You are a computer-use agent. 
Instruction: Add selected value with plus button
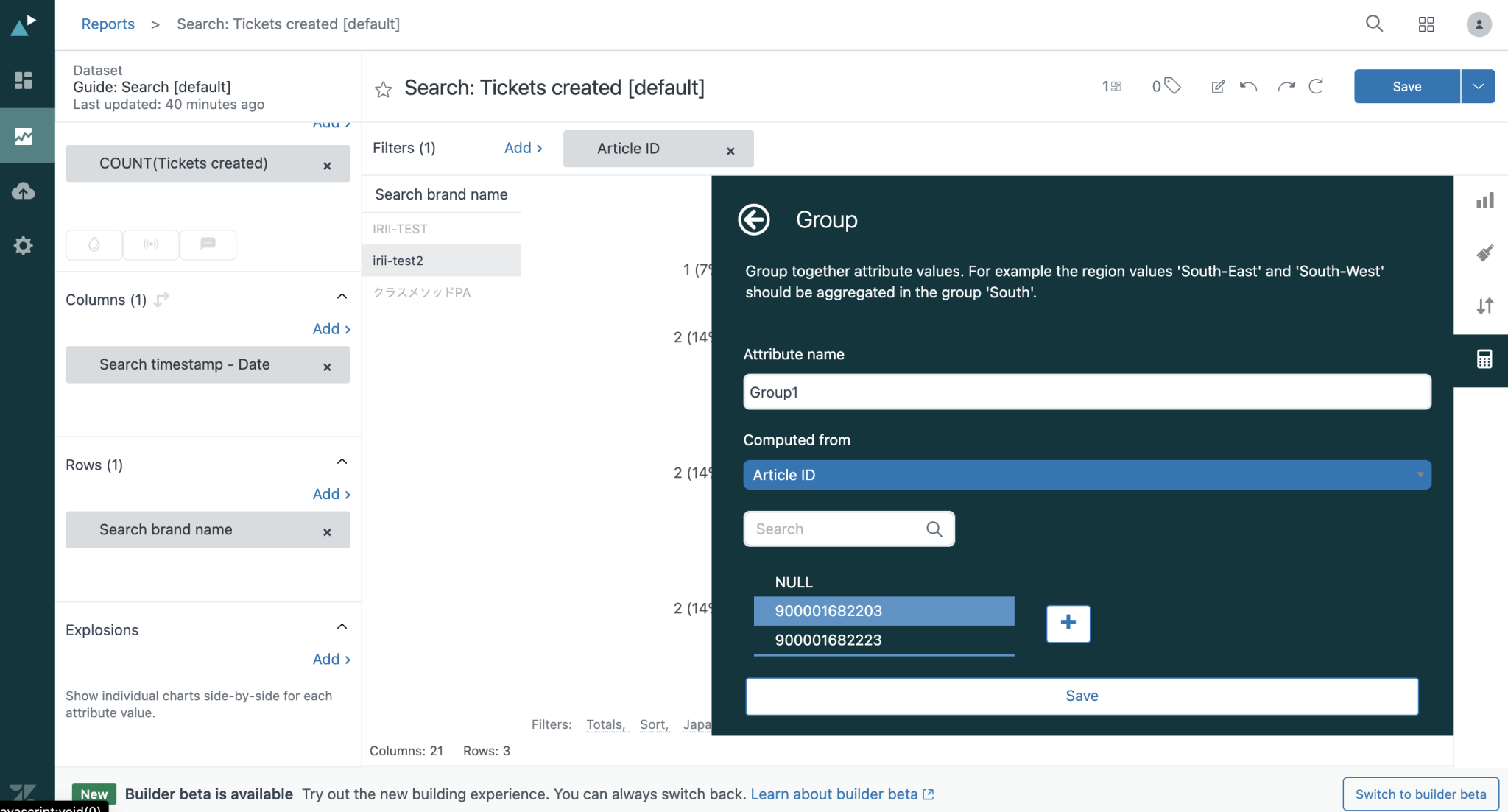(1068, 624)
